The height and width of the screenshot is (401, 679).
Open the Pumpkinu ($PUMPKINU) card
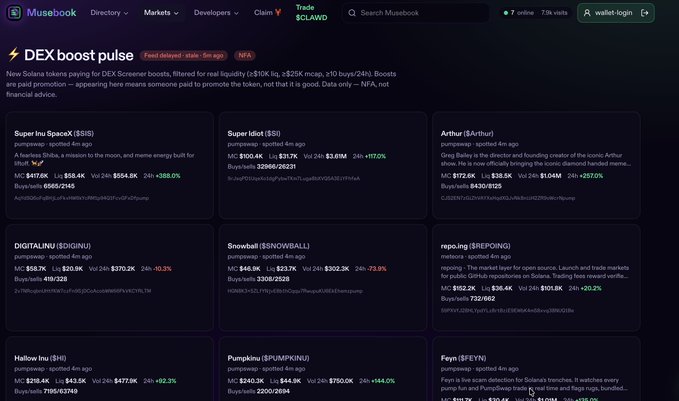pos(323,369)
